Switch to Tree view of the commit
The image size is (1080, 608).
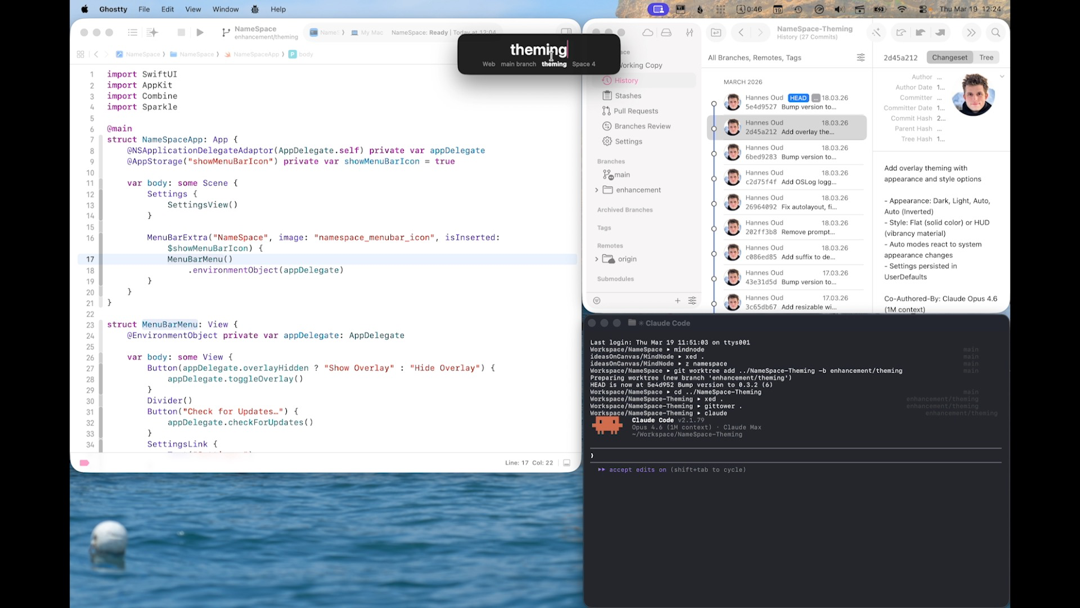(x=987, y=56)
